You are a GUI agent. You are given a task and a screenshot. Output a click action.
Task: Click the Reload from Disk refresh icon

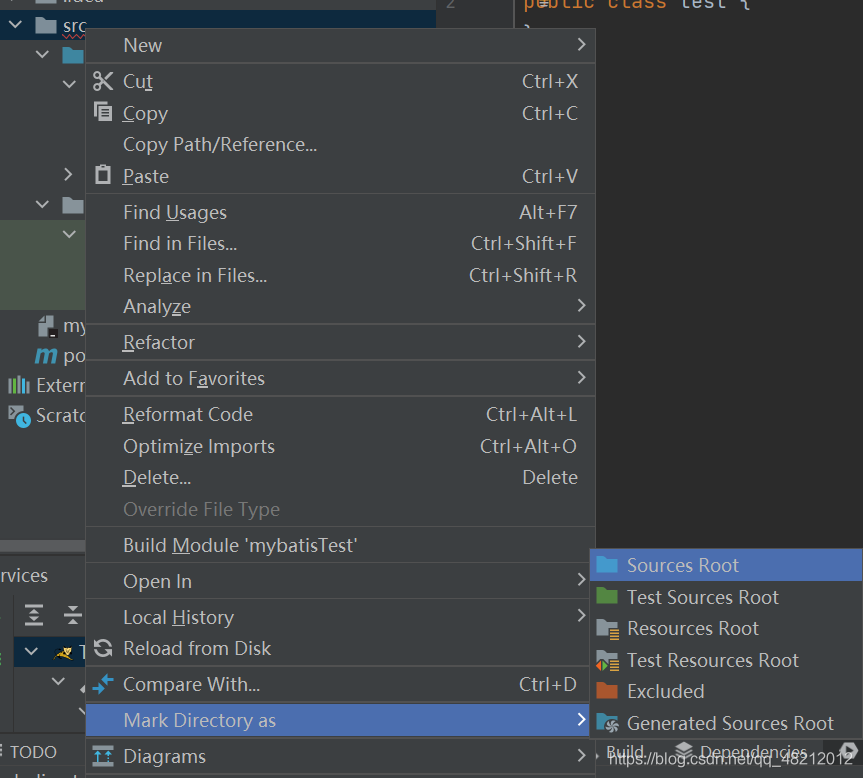pos(103,648)
